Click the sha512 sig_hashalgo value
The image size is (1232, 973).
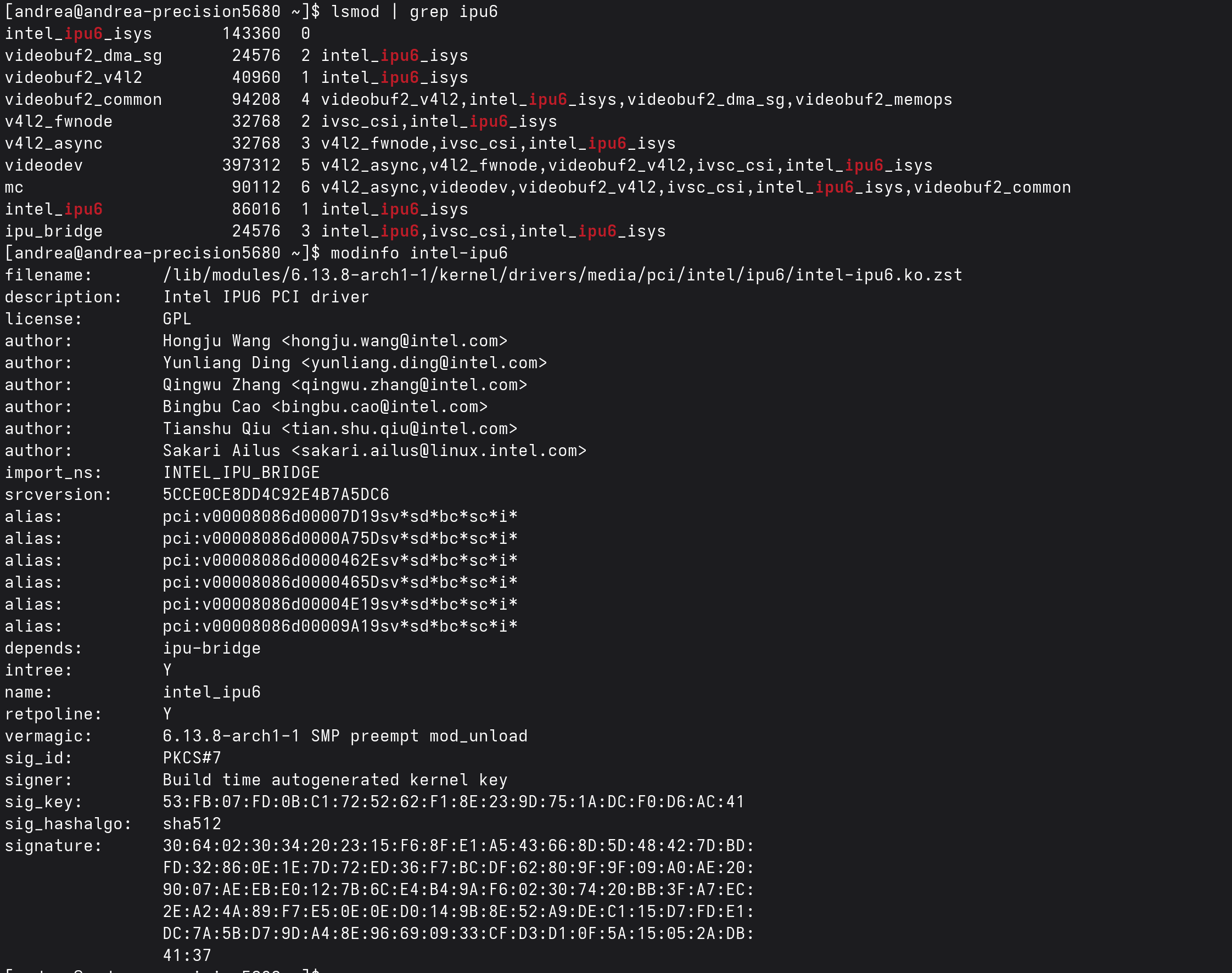pyautogui.click(x=192, y=824)
